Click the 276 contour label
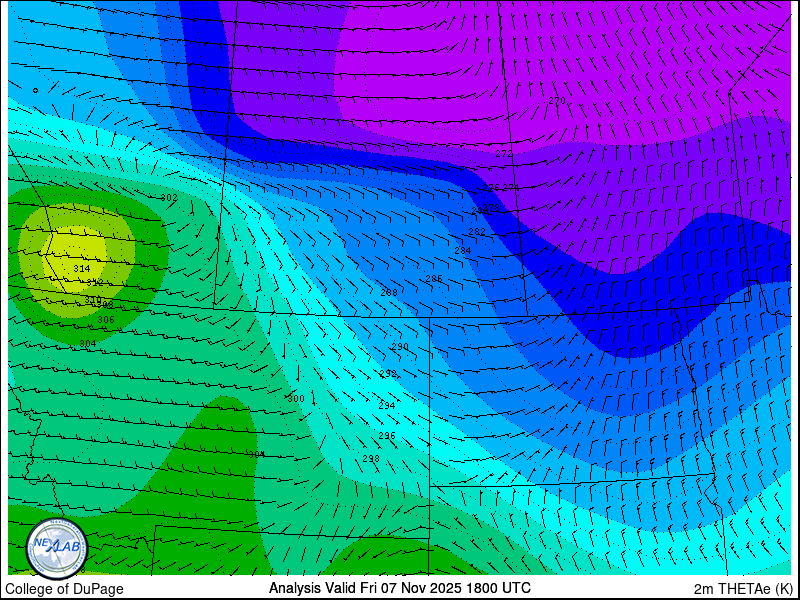The height and width of the screenshot is (600, 800). tap(491, 187)
